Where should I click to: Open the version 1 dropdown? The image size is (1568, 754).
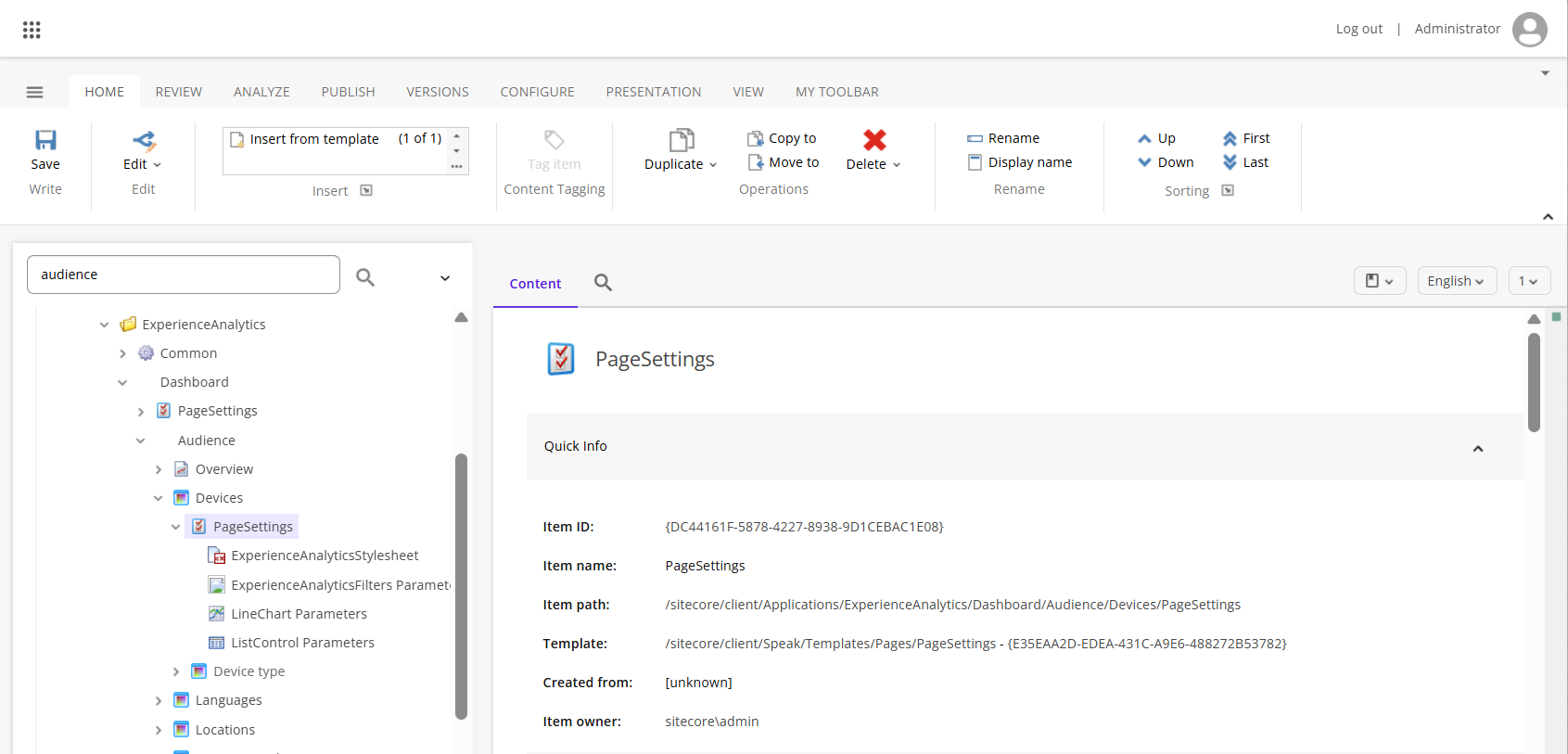[x=1529, y=281]
